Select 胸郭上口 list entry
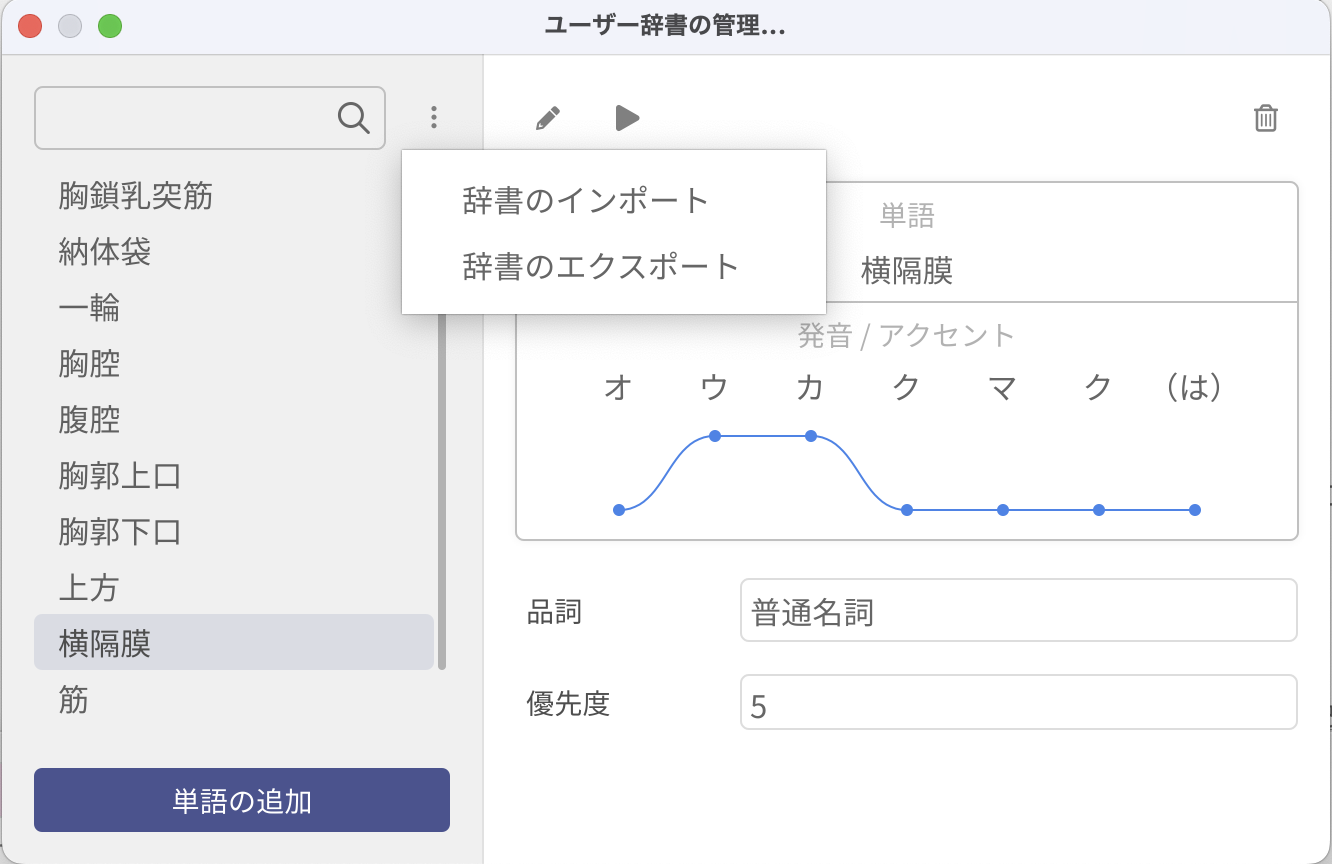This screenshot has width=1332, height=864. point(120,476)
